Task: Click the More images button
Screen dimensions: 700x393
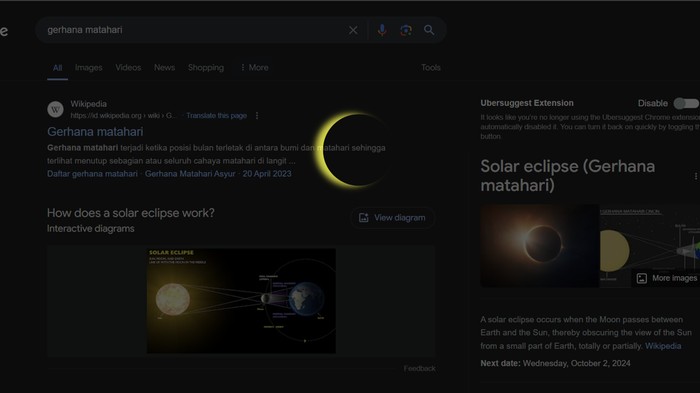Action: pyautogui.click(x=666, y=278)
